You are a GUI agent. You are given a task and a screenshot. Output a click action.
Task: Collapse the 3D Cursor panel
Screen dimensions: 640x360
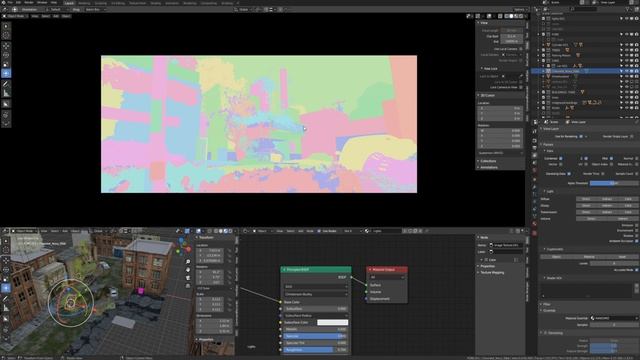[488, 95]
